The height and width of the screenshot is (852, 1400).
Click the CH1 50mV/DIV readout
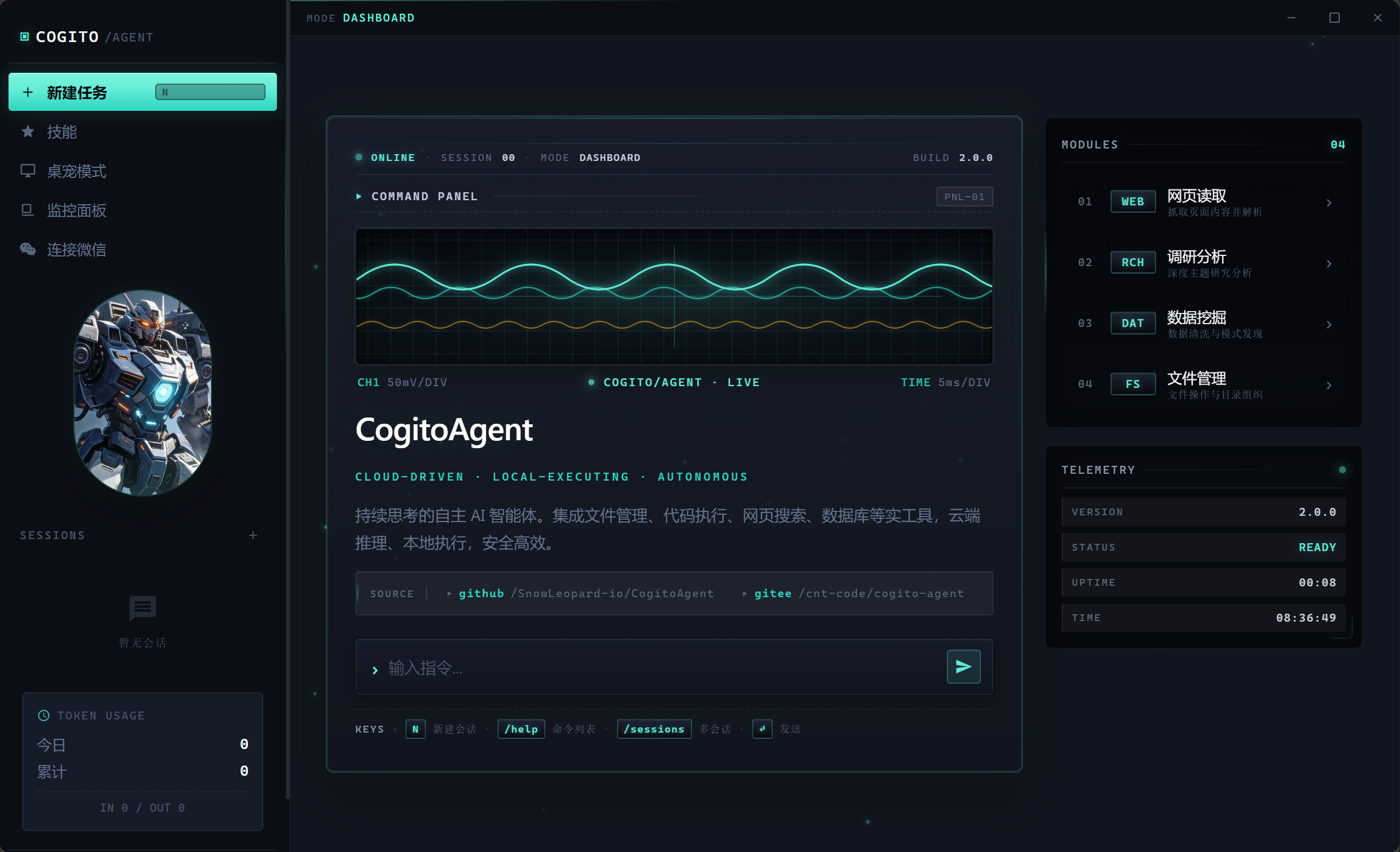click(403, 382)
